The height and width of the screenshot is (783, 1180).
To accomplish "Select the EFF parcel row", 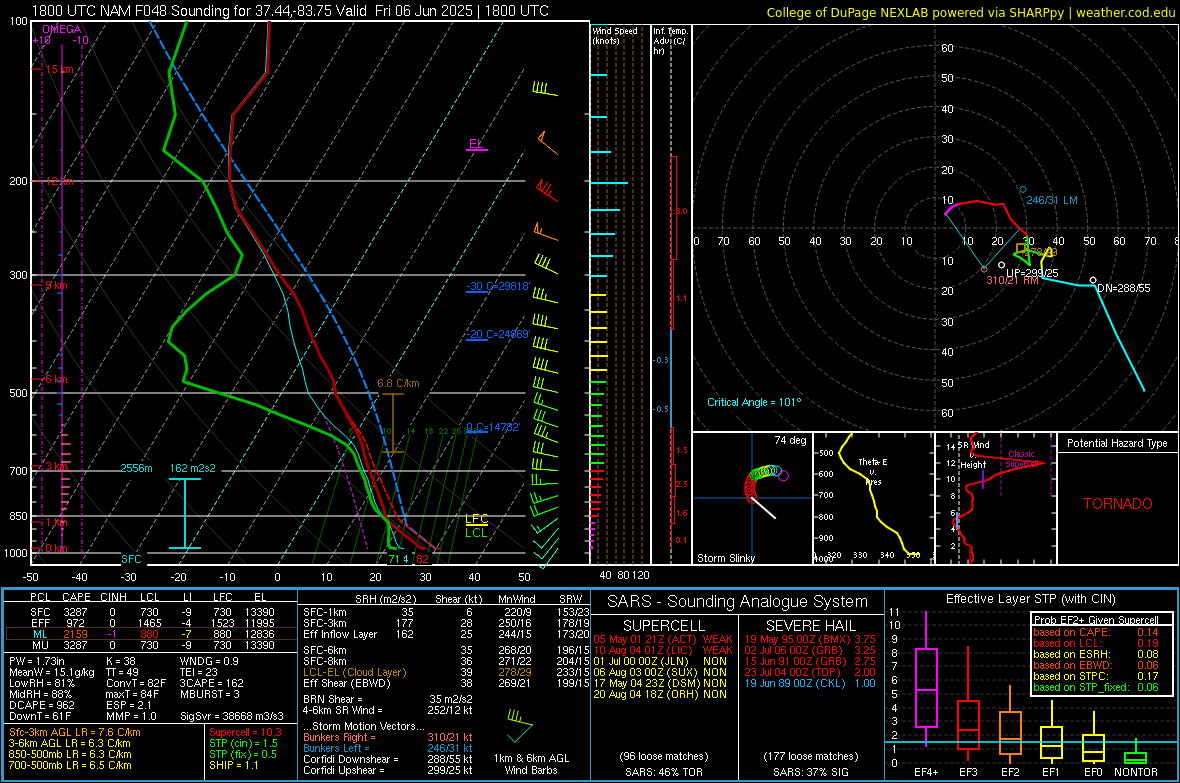I will click(x=151, y=623).
